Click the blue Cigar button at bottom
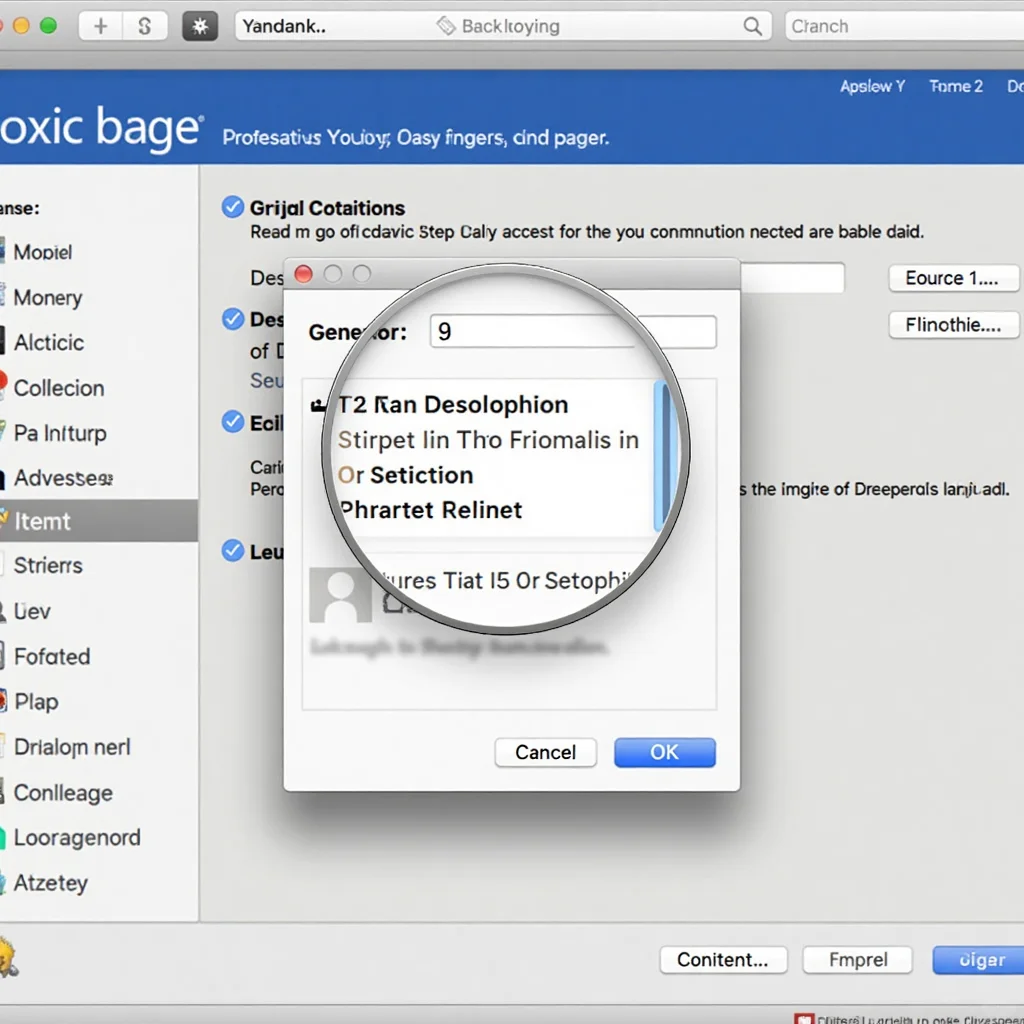Image resolution: width=1024 pixels, height=1024 pixels. pyautogui.click(x=978, y=959)
